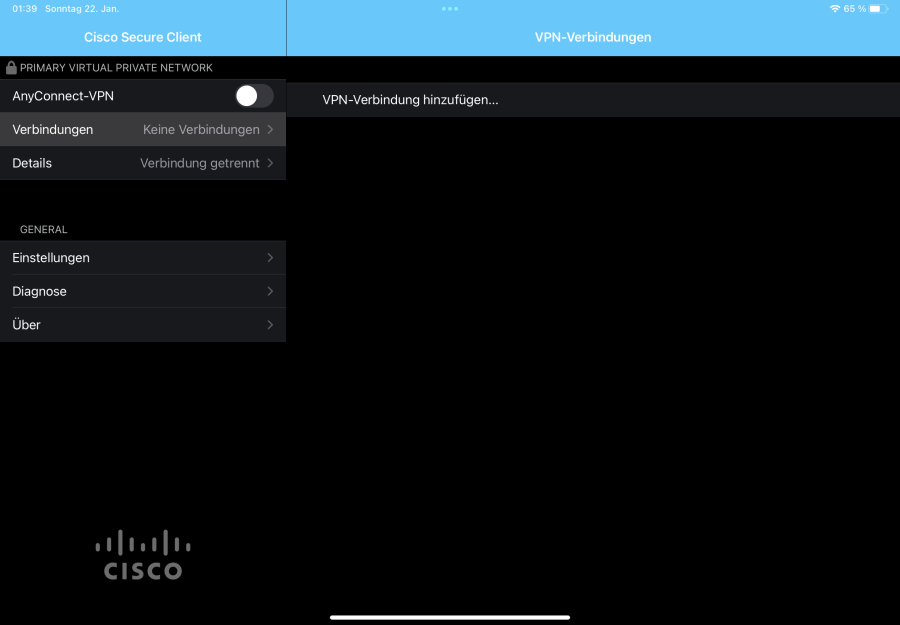Click the "Verbindung getrennt" status text
Viewport: 900px width, 625px height.
[x=200, y=163]
